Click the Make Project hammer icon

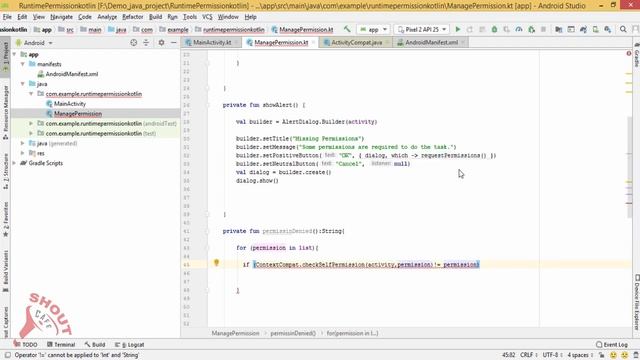[347, 29]
